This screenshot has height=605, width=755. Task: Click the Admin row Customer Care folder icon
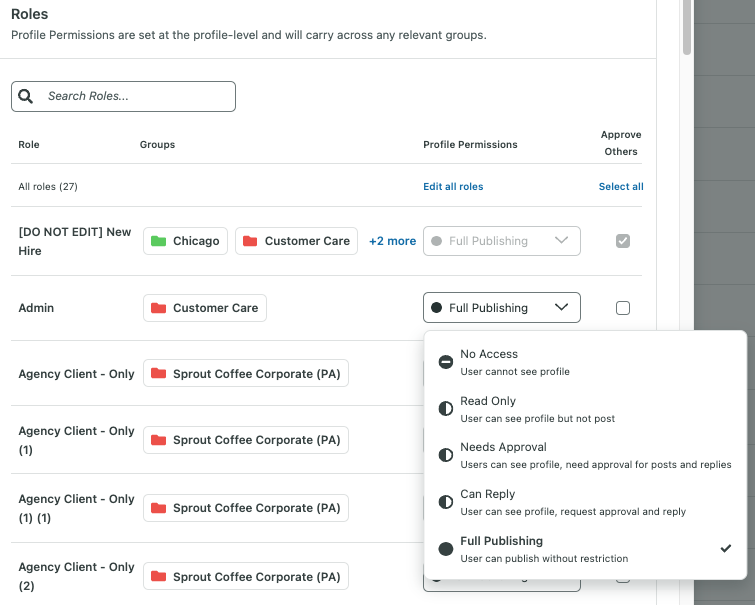point(158,308)
